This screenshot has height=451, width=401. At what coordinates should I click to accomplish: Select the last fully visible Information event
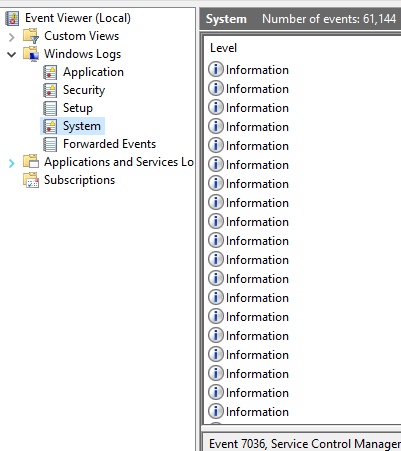(x=302, y=412)
